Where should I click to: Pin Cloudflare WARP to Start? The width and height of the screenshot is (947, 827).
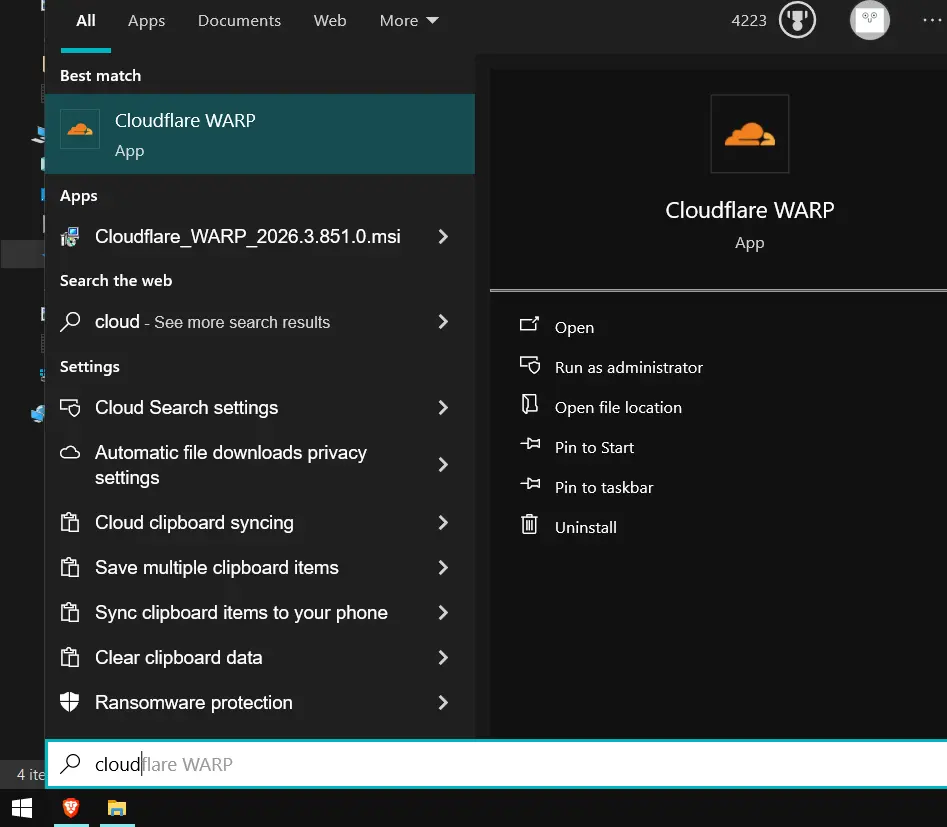pos(594,448)
